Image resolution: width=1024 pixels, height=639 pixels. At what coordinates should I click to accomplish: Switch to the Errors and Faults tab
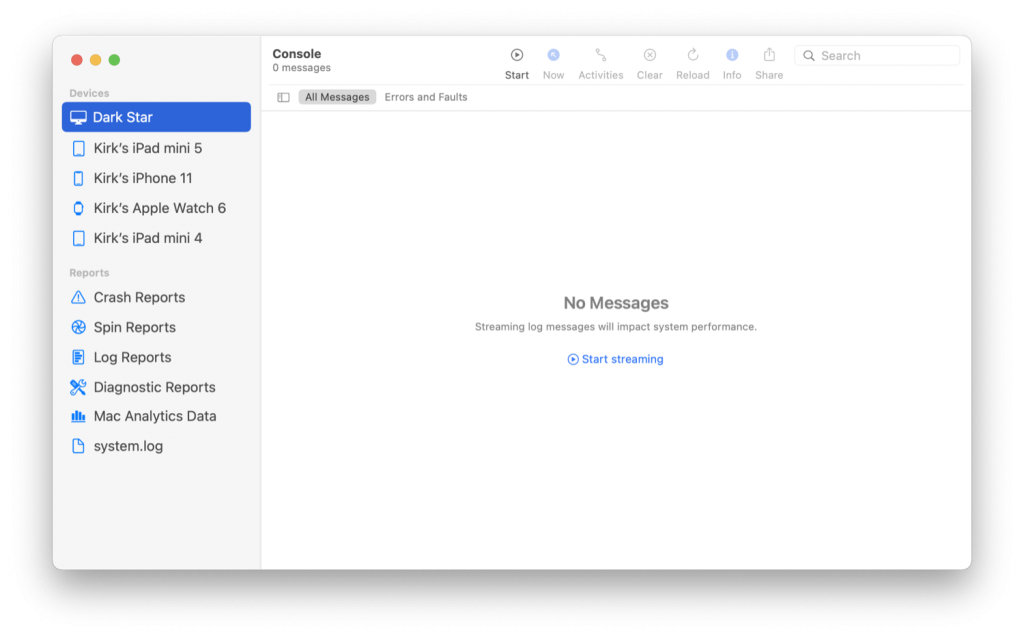(x=426, y=97)
